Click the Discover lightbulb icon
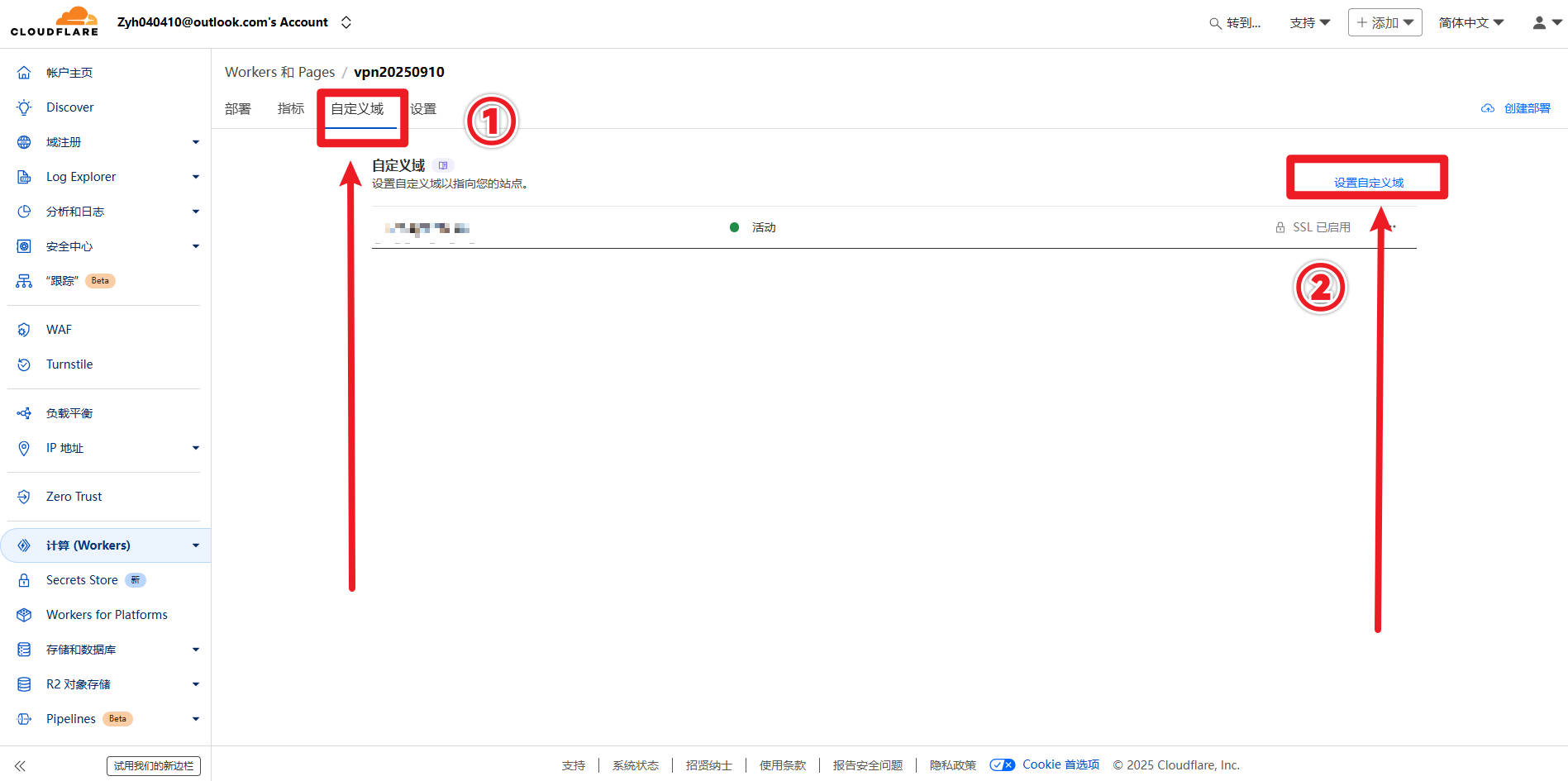 [24, 107]
